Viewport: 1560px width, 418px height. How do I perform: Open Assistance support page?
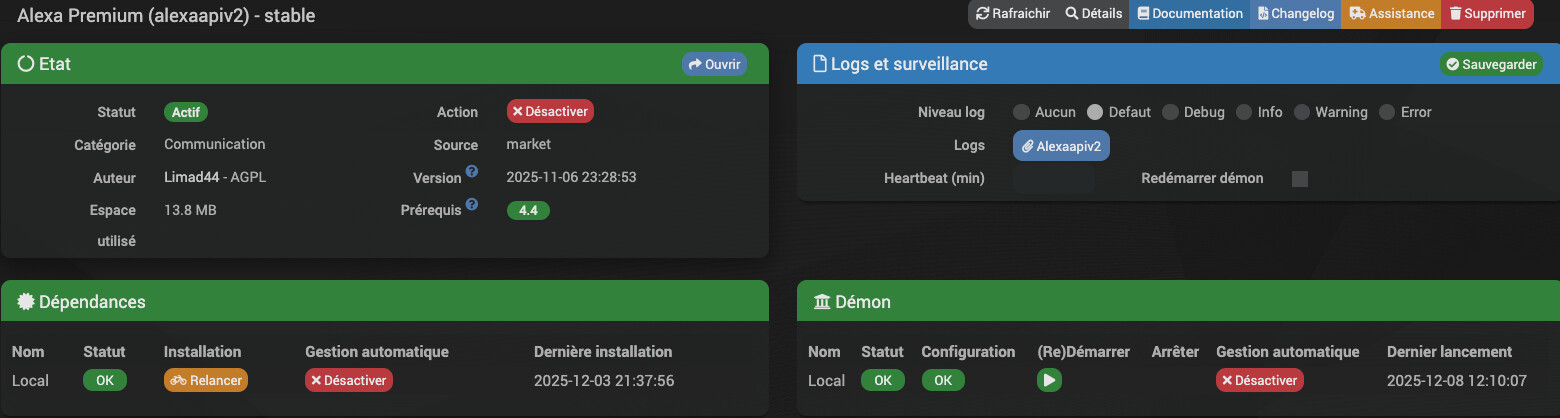(1391, 14)
